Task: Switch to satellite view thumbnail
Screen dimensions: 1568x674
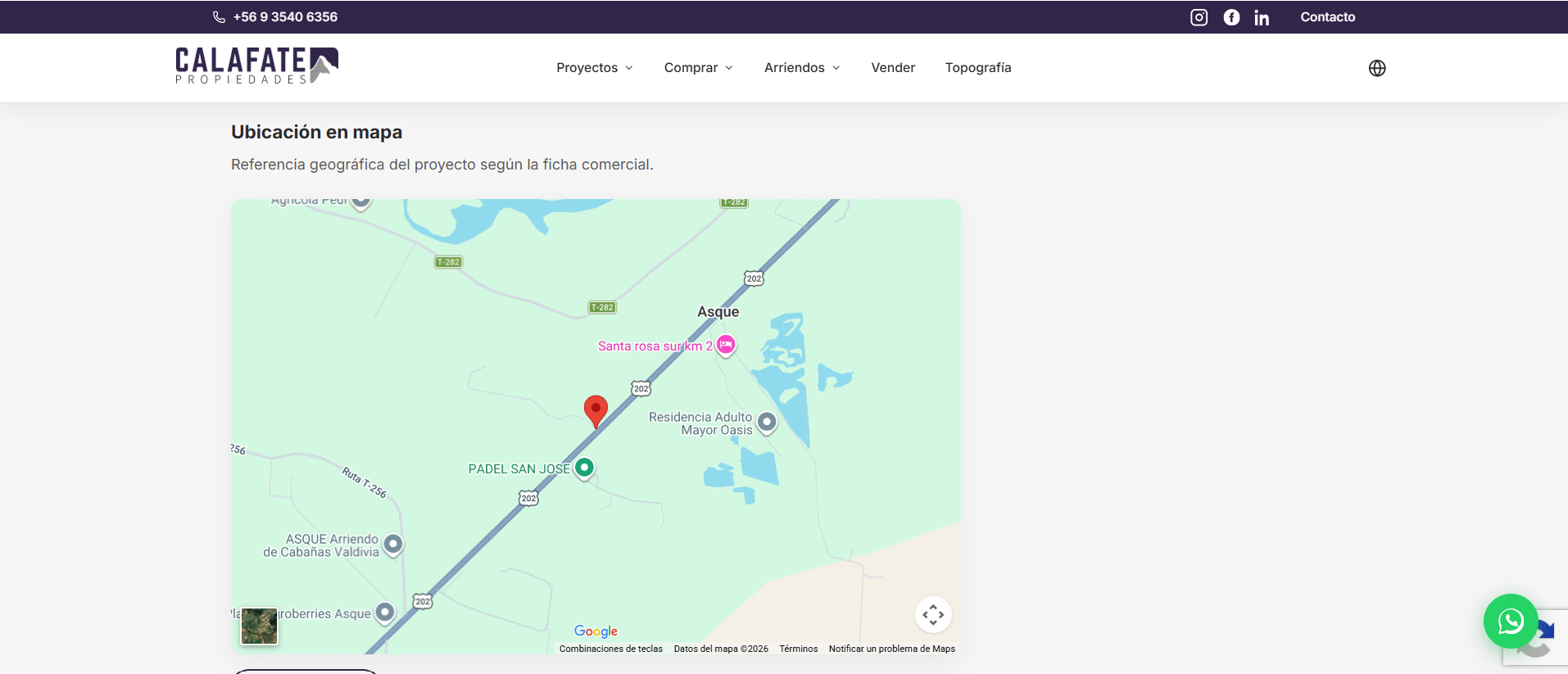Action: pyautogui.click(x=260, y=627)
